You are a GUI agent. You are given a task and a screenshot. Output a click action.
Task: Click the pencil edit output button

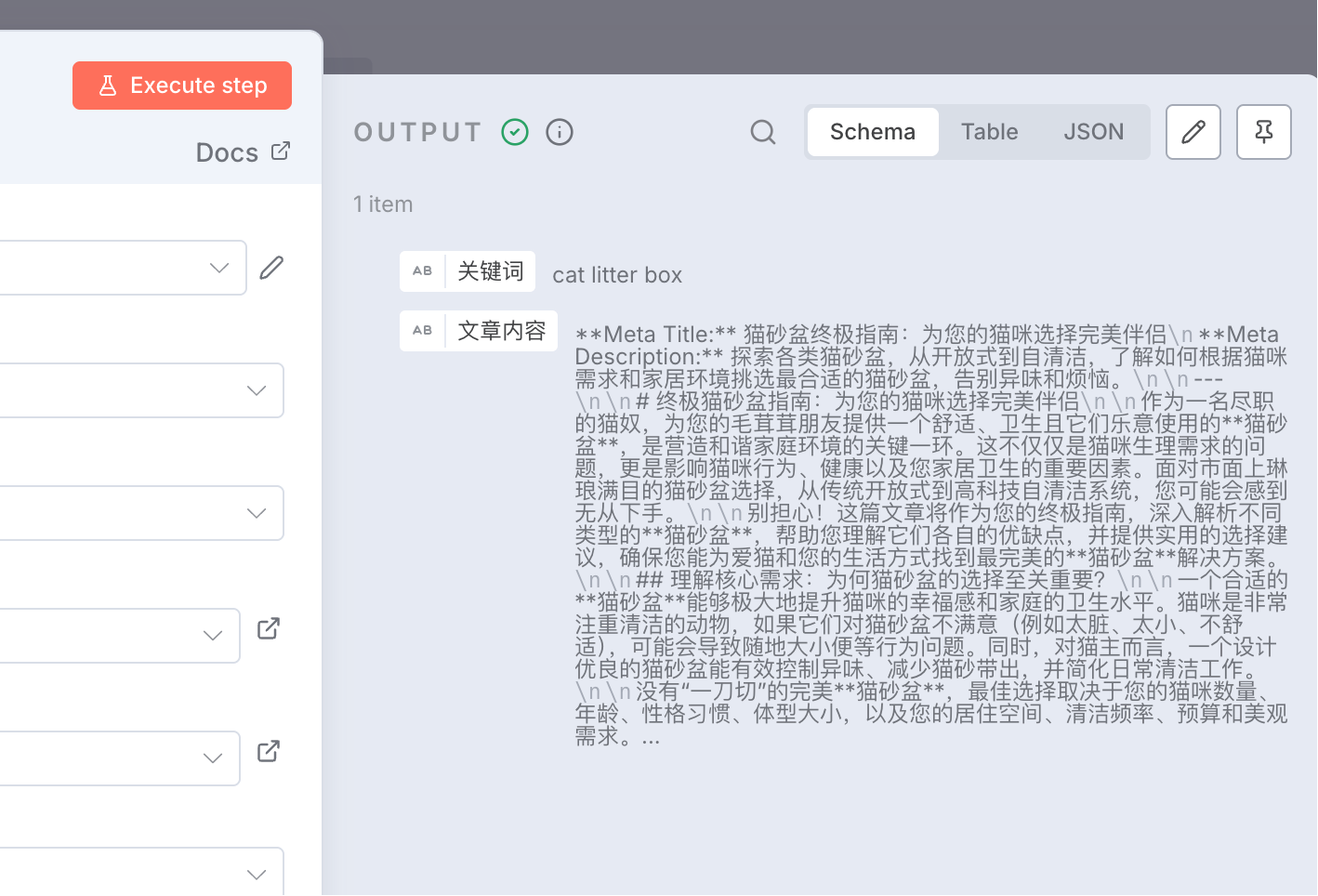coord(1193,132)
